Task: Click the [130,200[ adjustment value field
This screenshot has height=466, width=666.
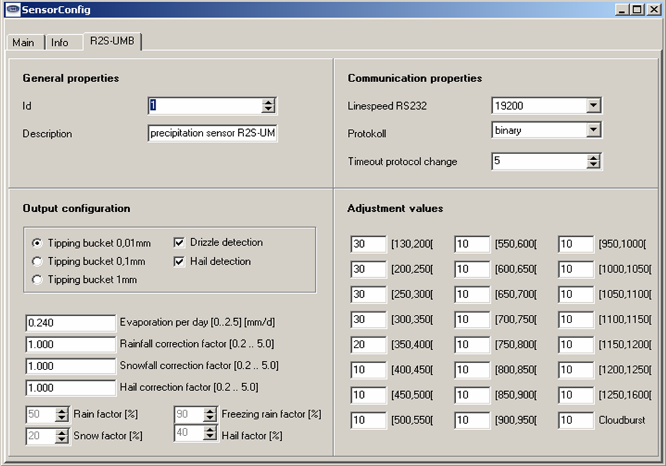Action: (367, 244)
